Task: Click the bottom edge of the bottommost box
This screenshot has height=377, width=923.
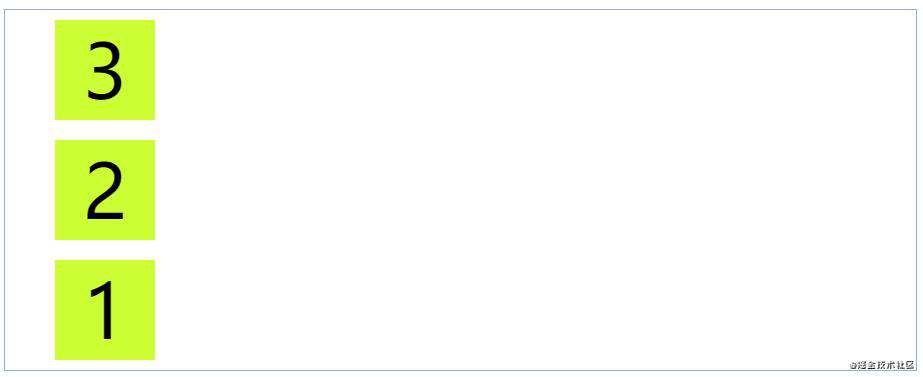Action: coord(105,359)
